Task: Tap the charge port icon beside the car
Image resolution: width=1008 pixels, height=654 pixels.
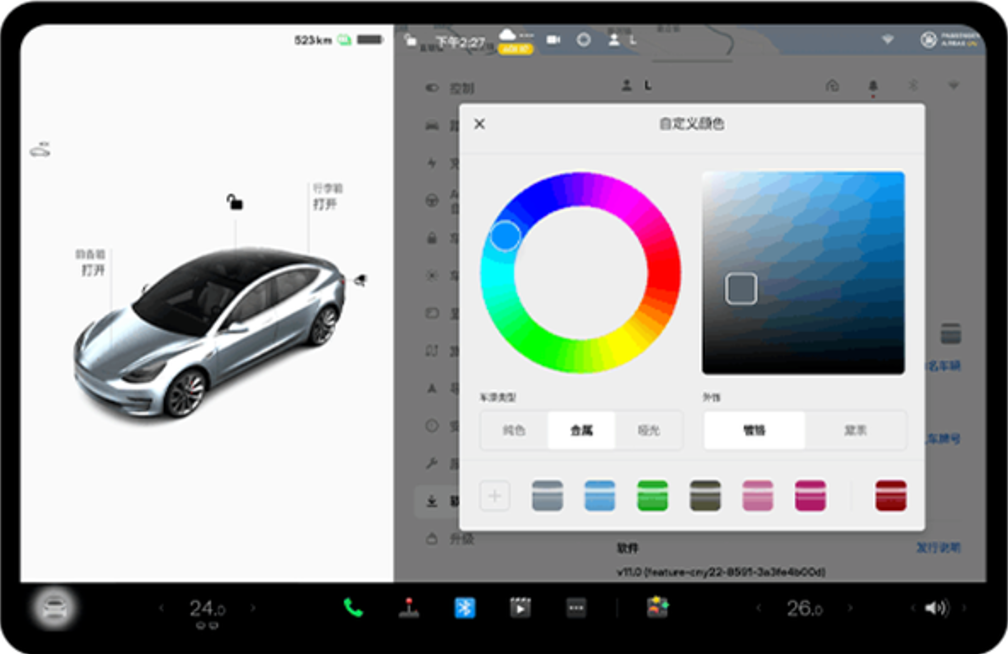Action: coord(361,280)
